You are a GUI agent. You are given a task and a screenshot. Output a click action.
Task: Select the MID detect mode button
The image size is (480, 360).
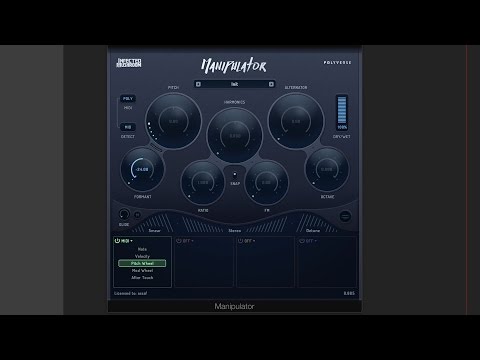(x=128, y=127)
